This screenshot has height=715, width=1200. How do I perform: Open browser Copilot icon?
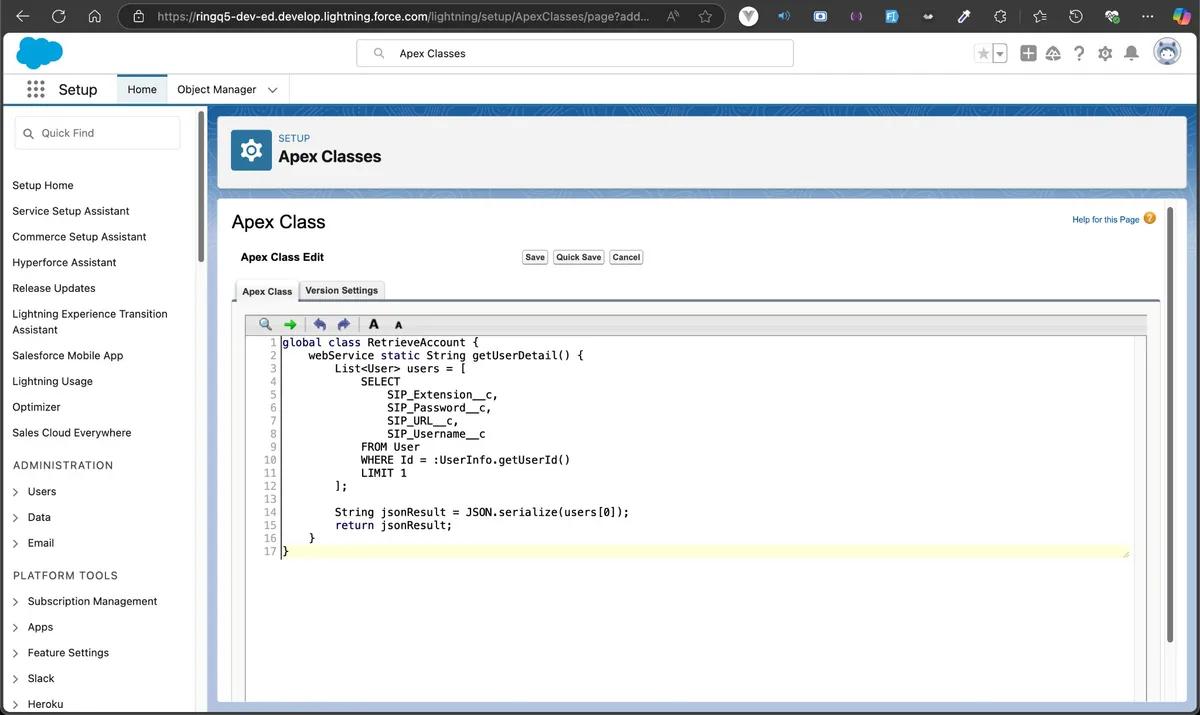click(x=1181, y=16)
